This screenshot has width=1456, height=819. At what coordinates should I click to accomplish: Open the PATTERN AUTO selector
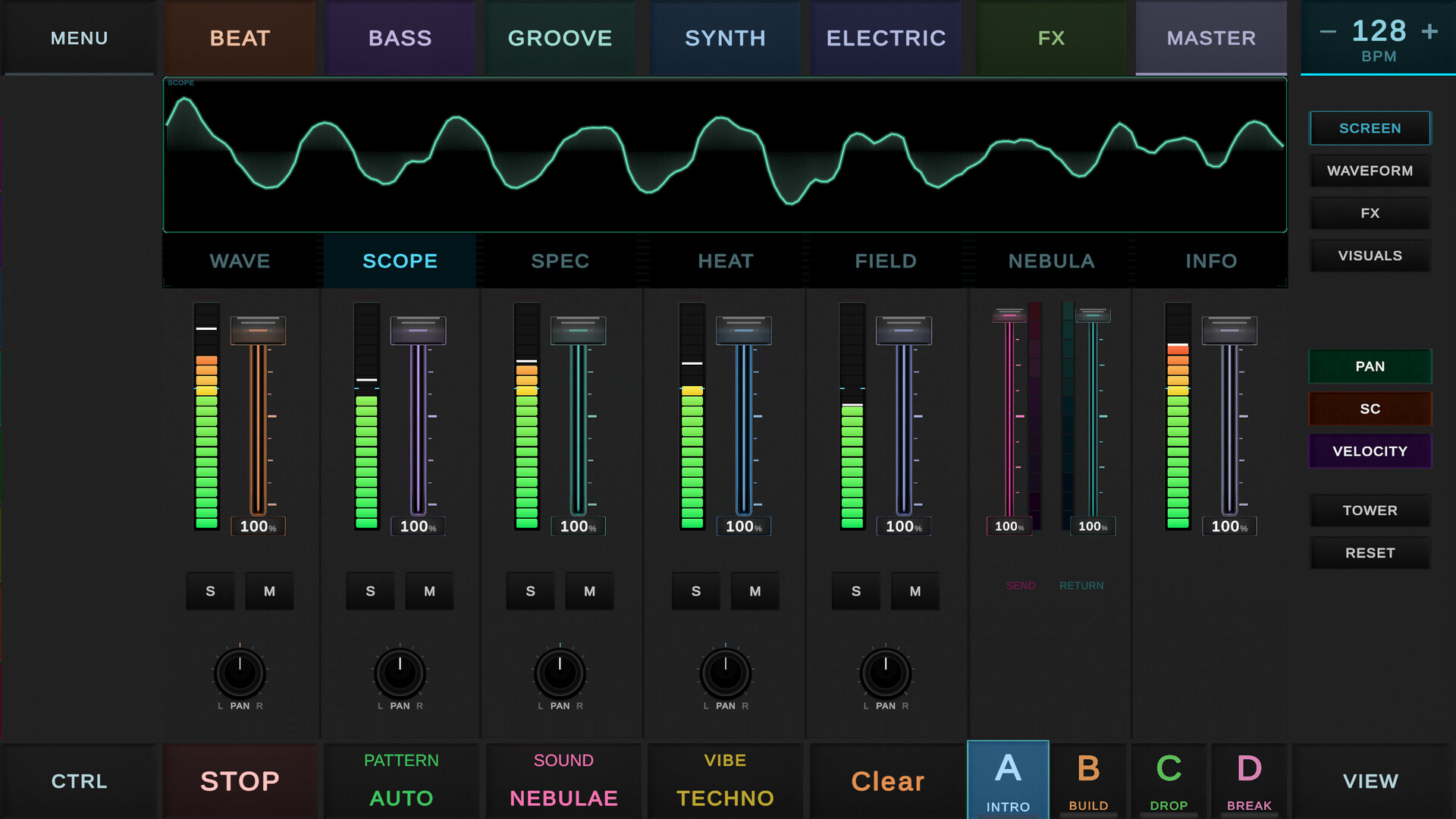pyautogui.click(x=401, y=781)
